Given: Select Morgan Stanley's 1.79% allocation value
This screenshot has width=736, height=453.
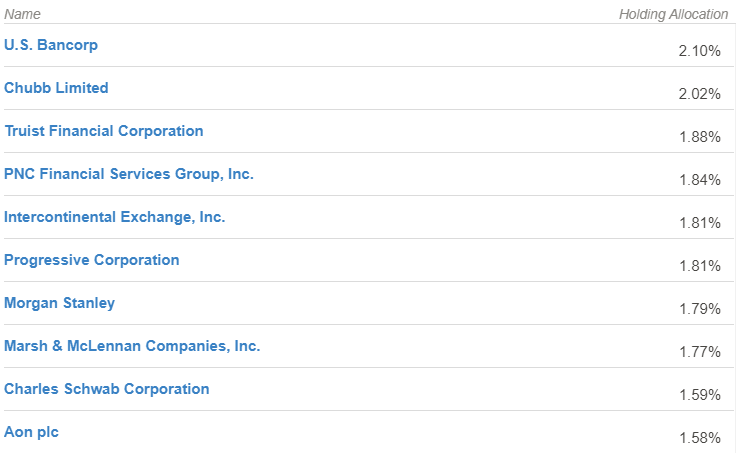Looking at the screenshot, I should [699, 309].
